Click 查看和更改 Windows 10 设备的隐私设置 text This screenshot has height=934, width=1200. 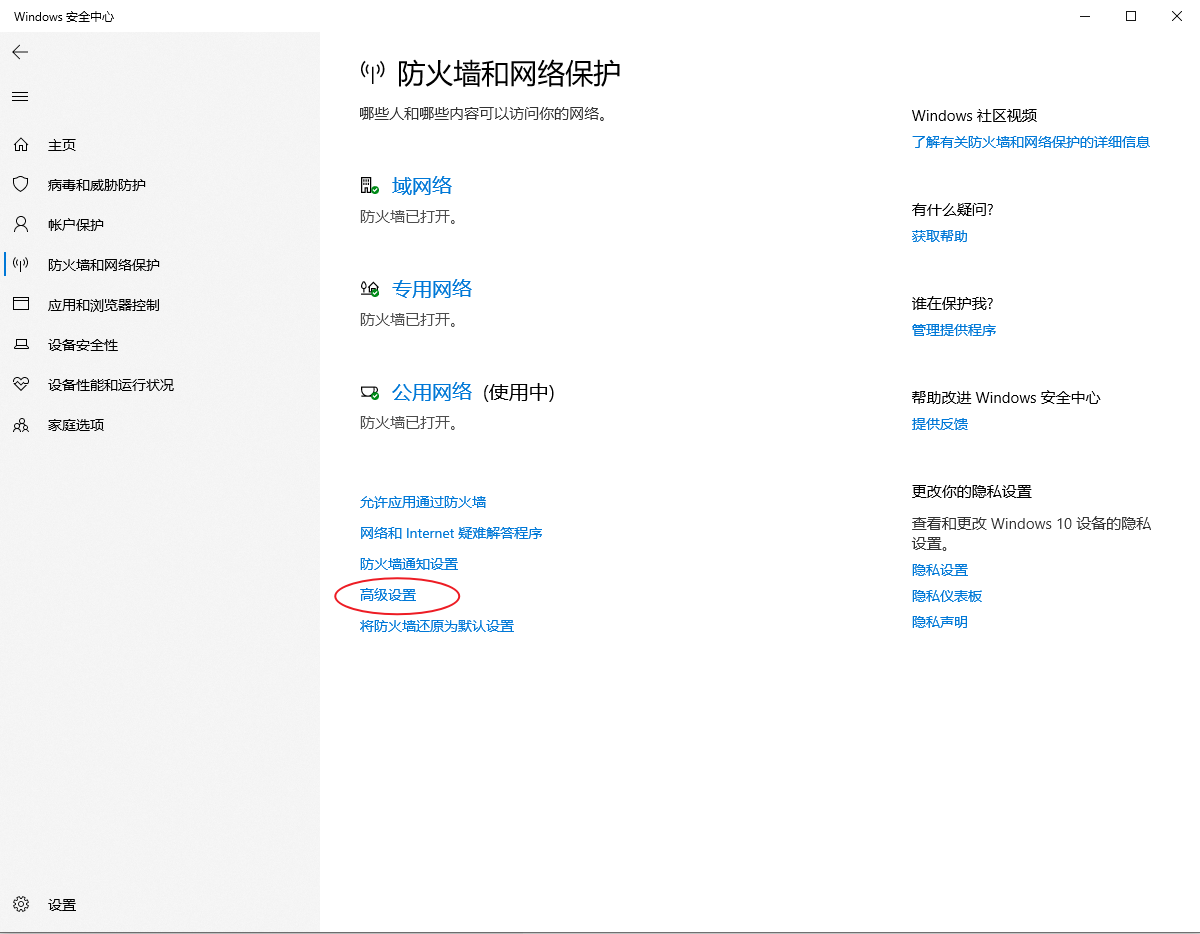coord(1031,534)
